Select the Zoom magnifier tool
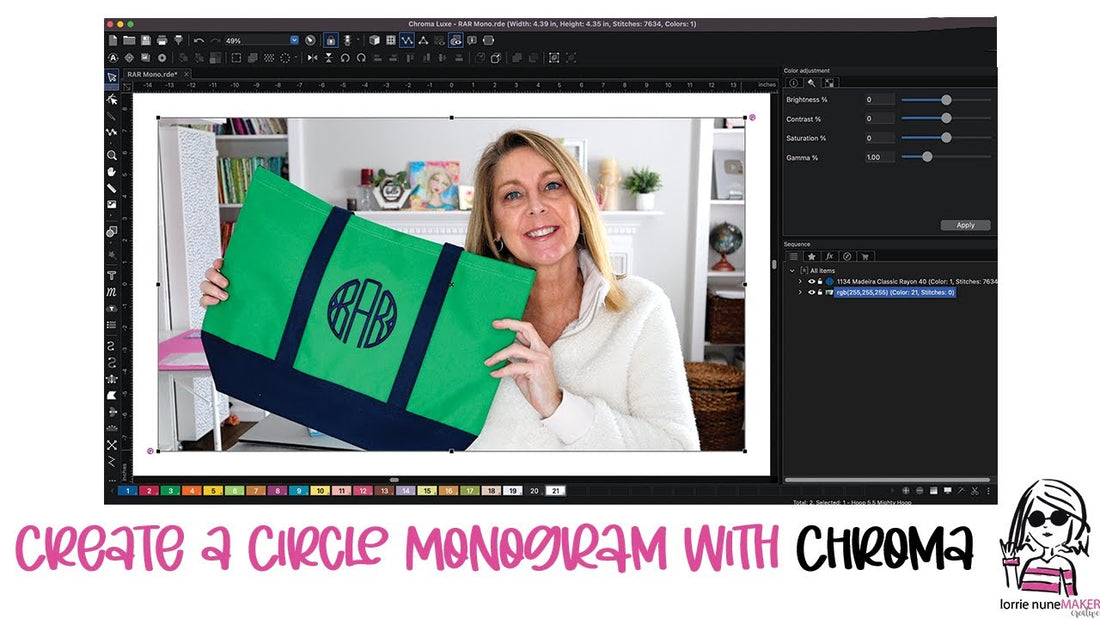Screen dimensions: 1100x619 112,156
